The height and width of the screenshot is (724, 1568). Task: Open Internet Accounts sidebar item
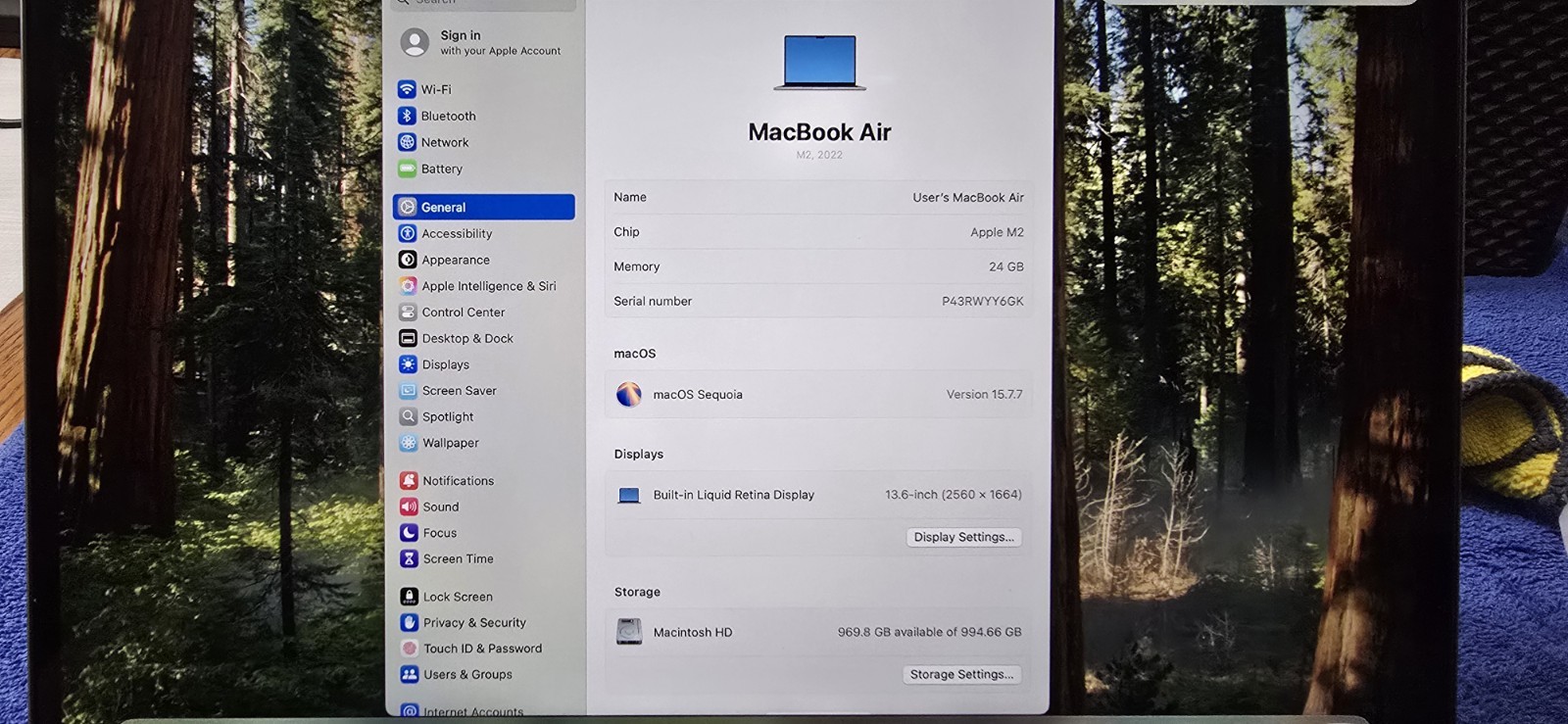(x=463, y=712)
